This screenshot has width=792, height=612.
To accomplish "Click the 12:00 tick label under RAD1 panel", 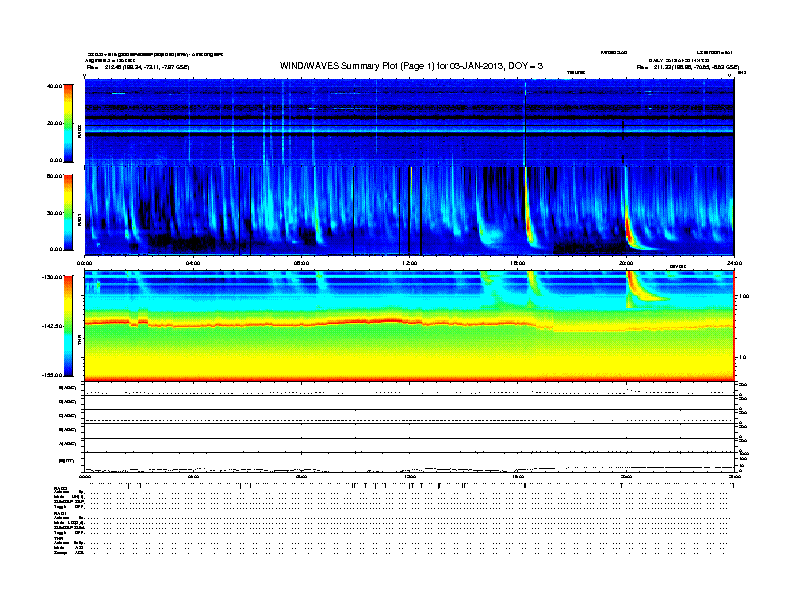I will coord(410,263).
